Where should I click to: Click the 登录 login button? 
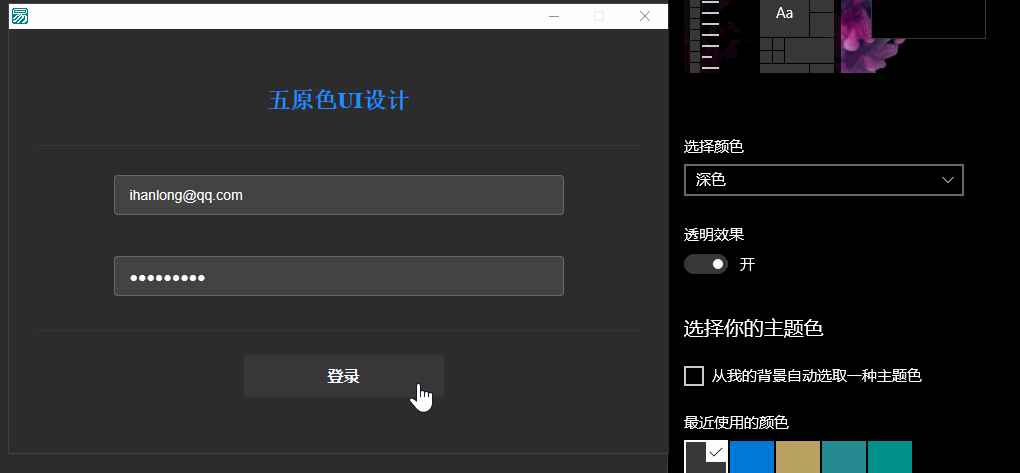343,376
